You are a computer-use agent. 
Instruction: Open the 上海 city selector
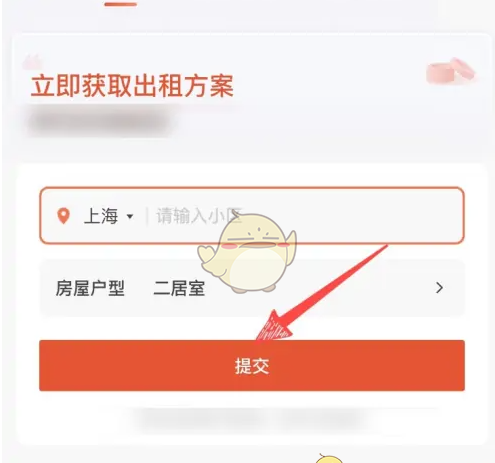click(x=101, y=216)
